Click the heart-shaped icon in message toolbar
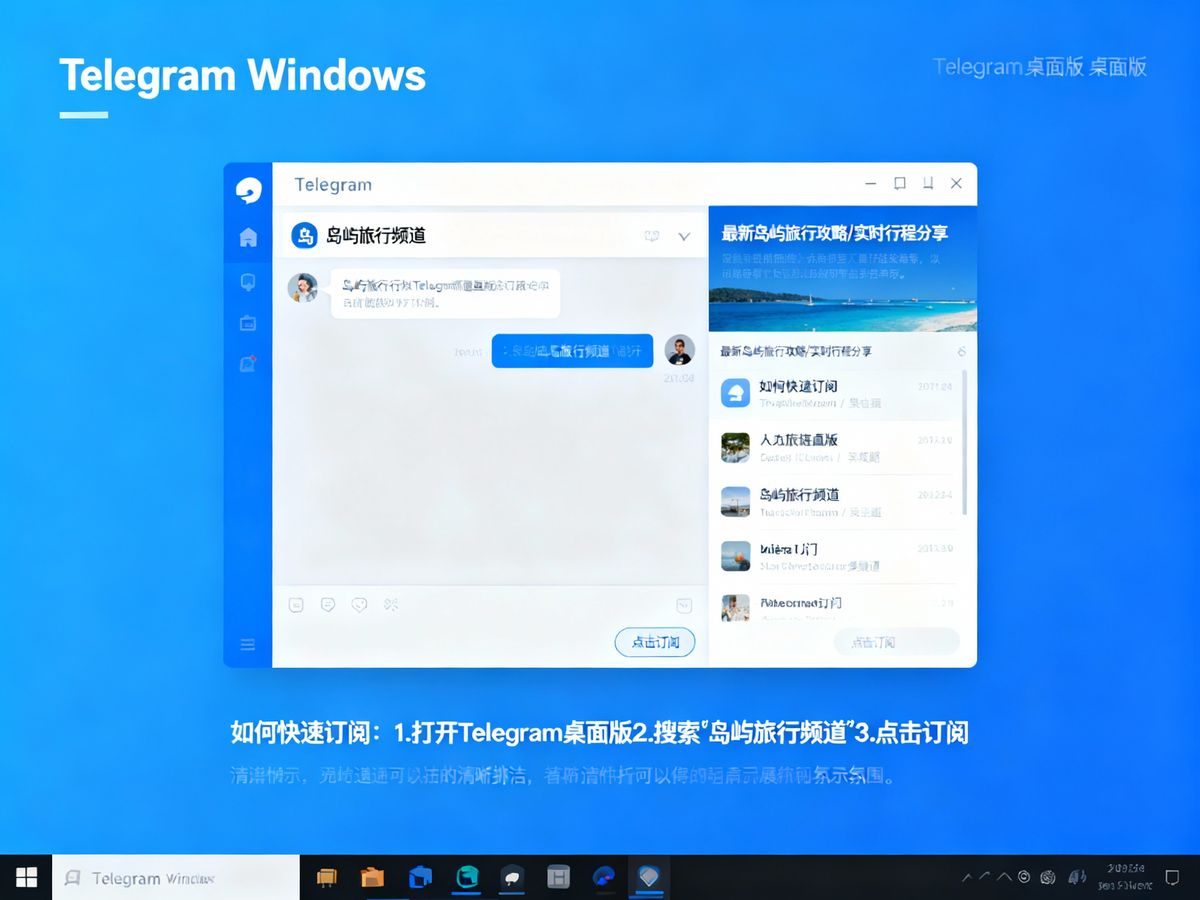The image size is (1200, 900). coord(359,604)
